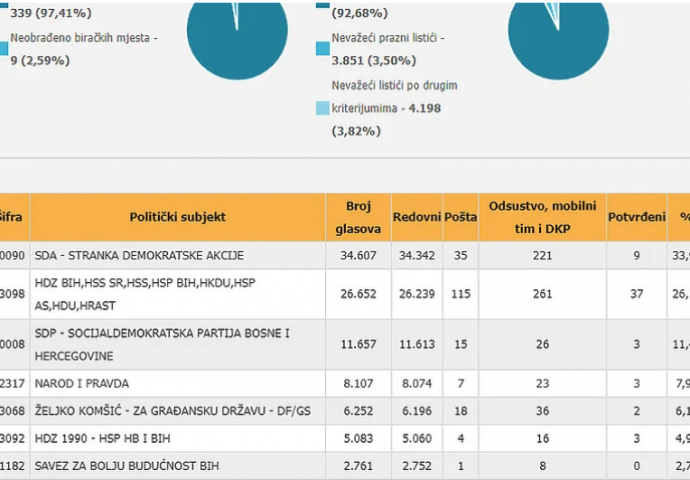Sort by the Politički subjekt column header
Screen dimensions: 690x480
tap(178, 217)
